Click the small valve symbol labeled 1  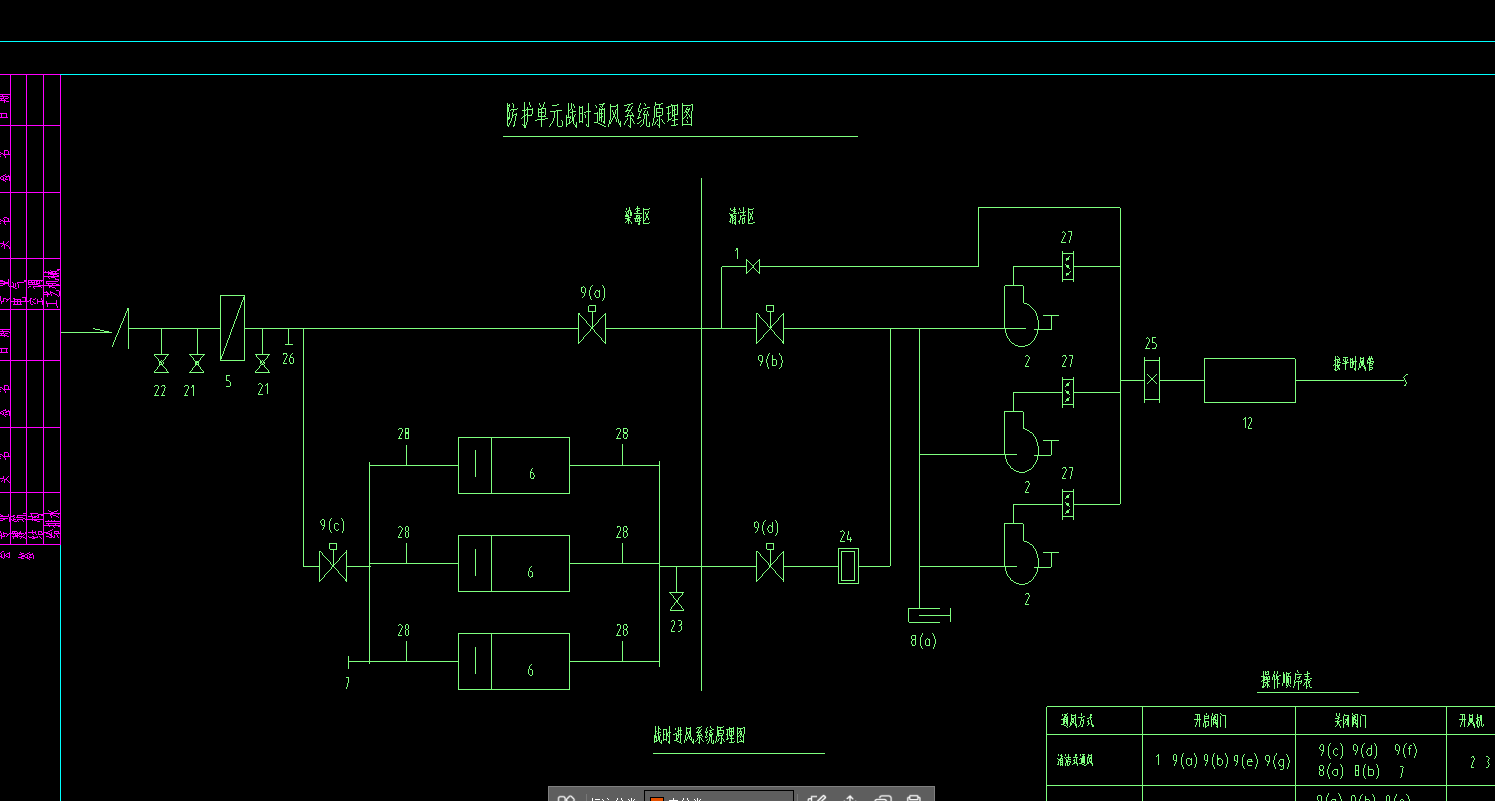coord(753,266)
